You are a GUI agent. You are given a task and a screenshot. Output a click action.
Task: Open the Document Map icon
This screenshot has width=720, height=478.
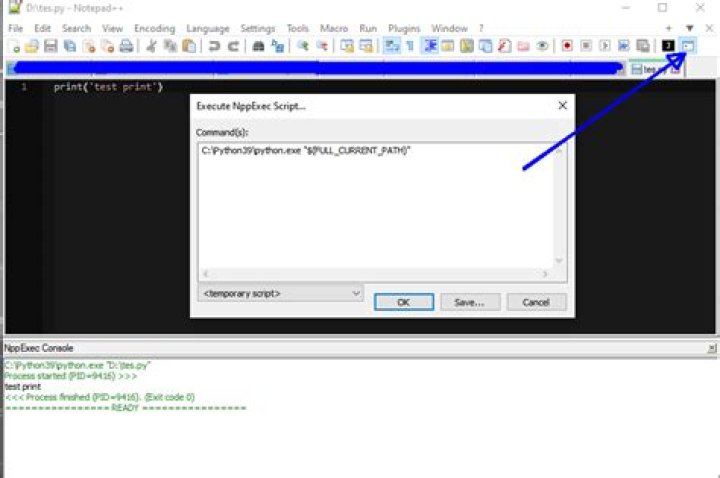point(467,46)
